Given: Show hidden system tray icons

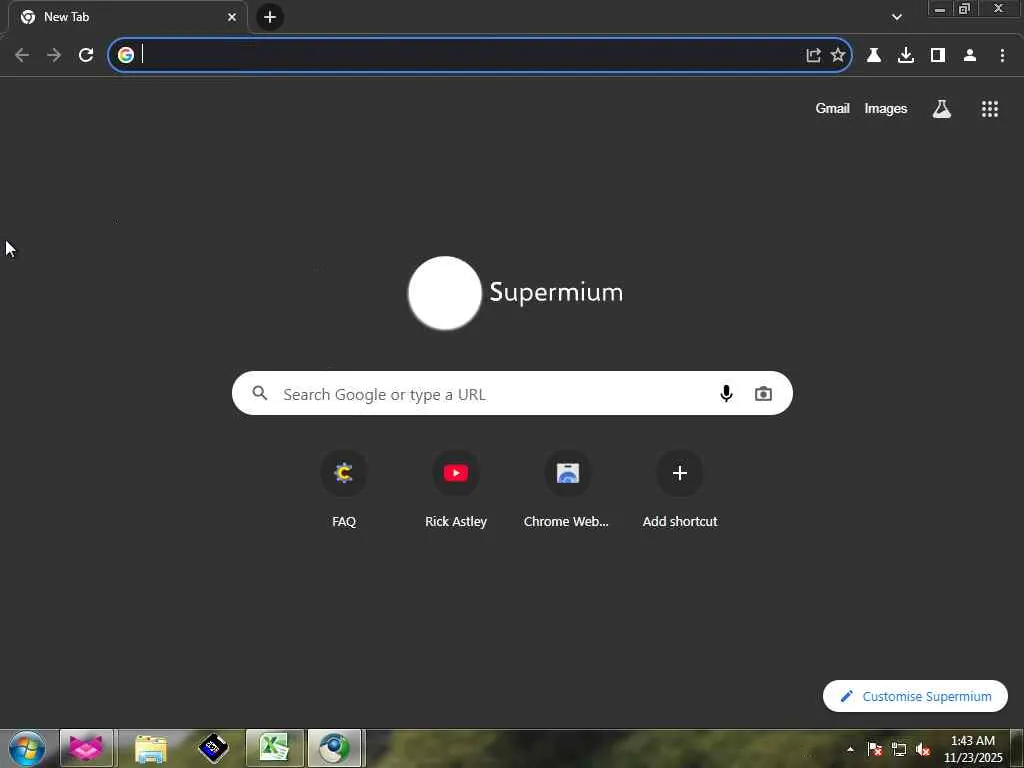Looking at the screenshot, I should [x=850, y=749].
